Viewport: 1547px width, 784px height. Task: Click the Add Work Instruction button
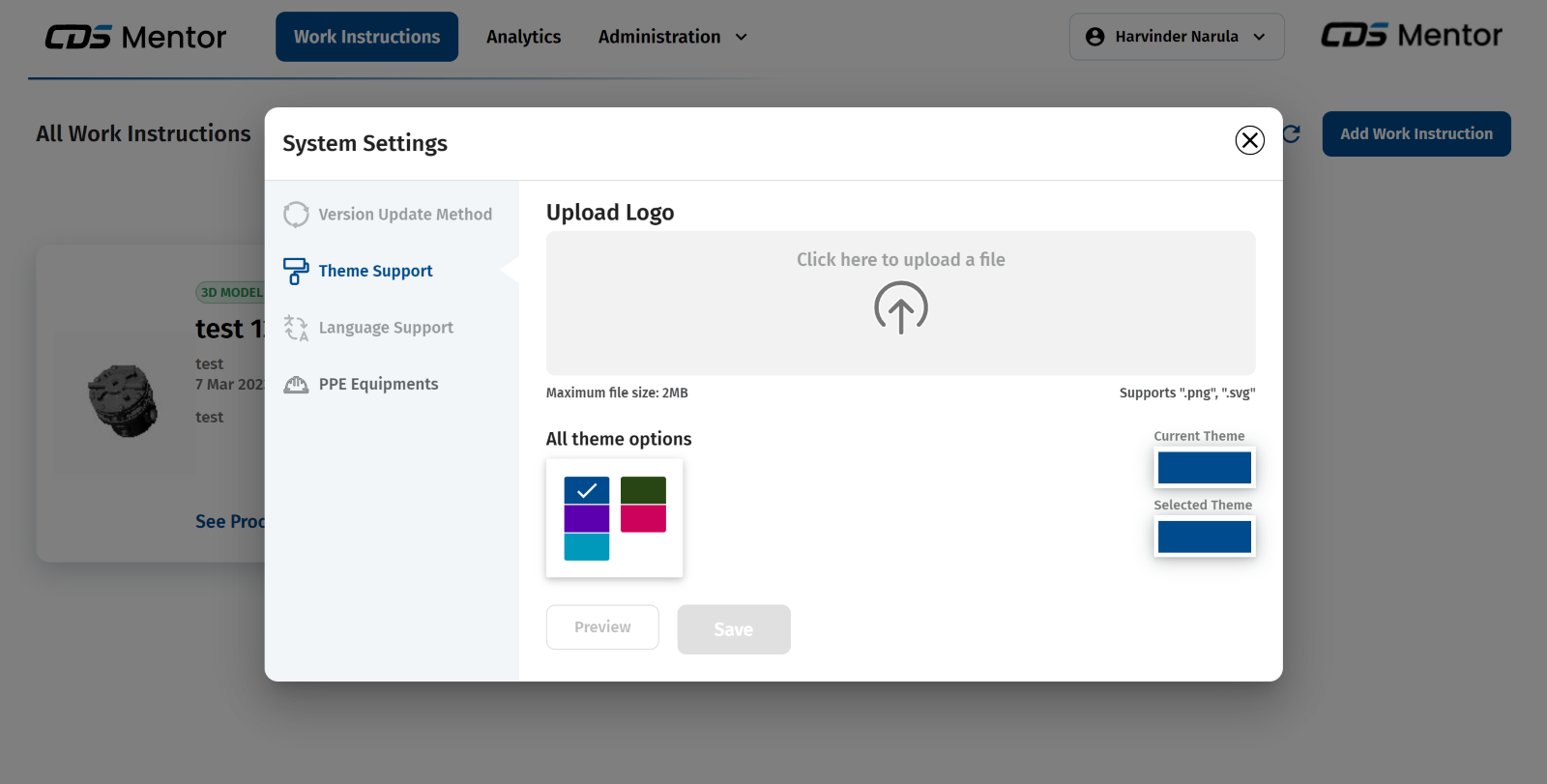pyautogui.click(x=1416, y=134)
